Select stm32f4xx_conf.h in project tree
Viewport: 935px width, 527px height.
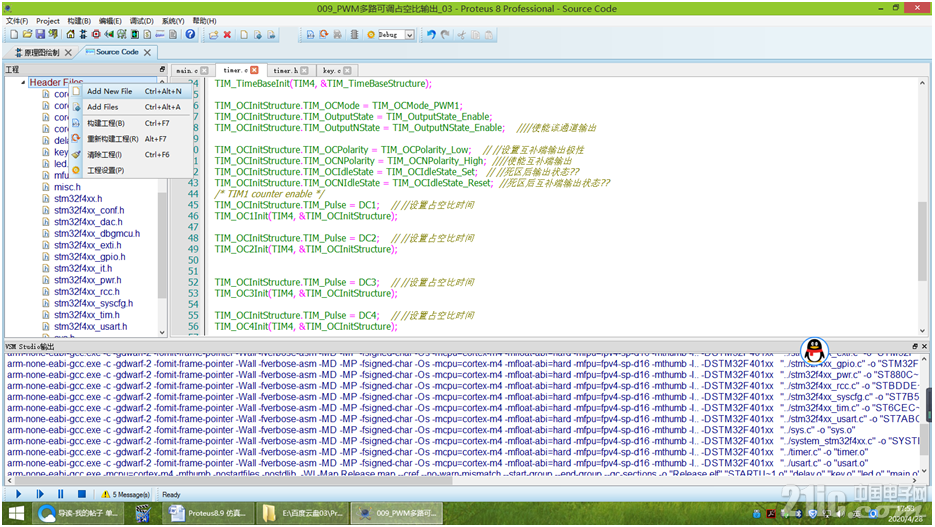pos(89,210)
